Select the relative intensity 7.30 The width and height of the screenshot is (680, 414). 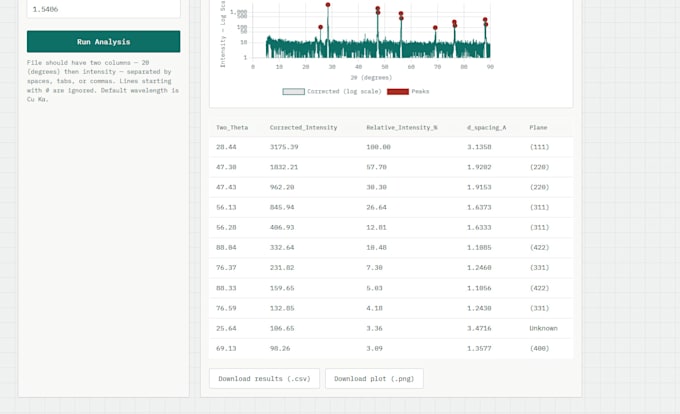pos(374,267)
